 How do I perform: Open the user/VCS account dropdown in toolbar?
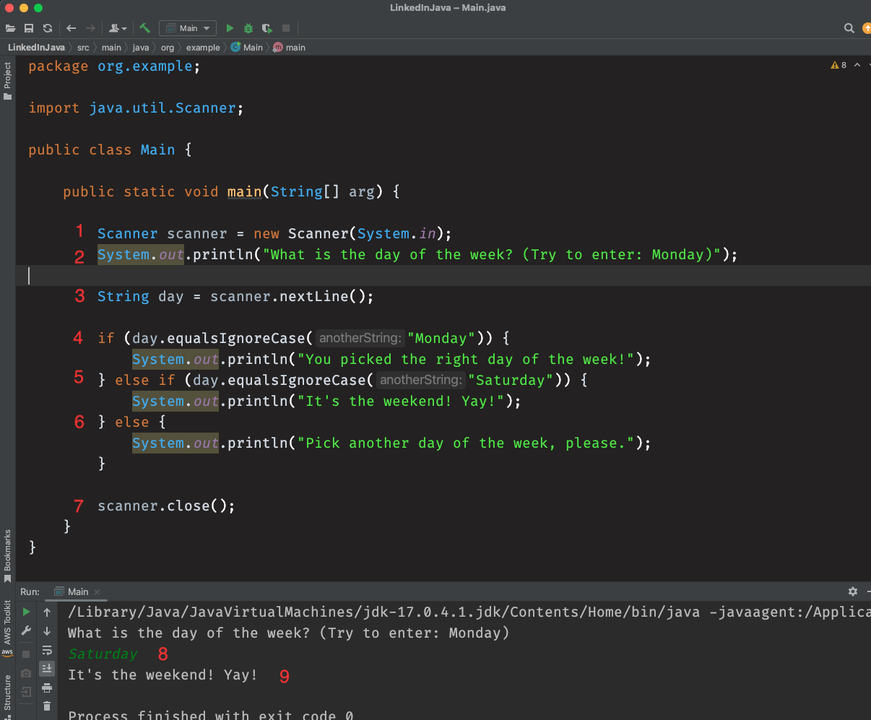[x=118, y=28]
